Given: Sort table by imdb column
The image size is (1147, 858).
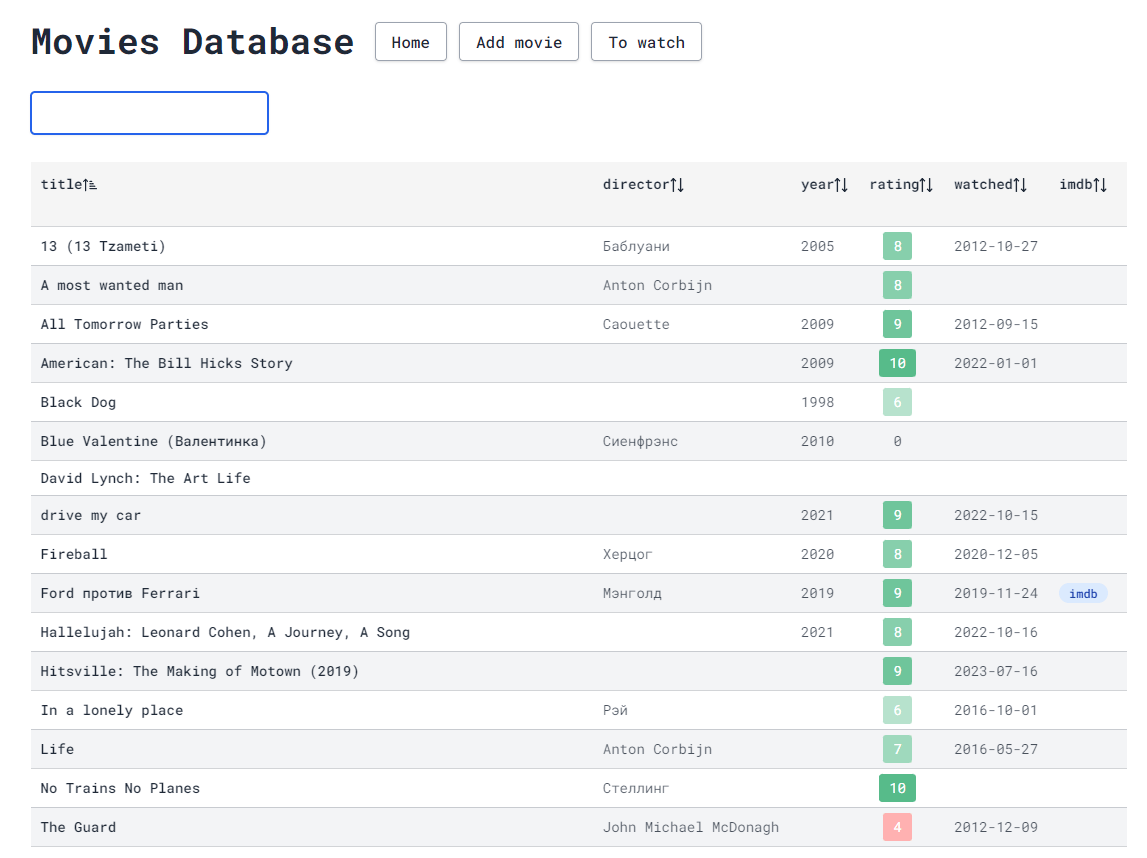Looking at the screenshot, I should coord(1083,184).
